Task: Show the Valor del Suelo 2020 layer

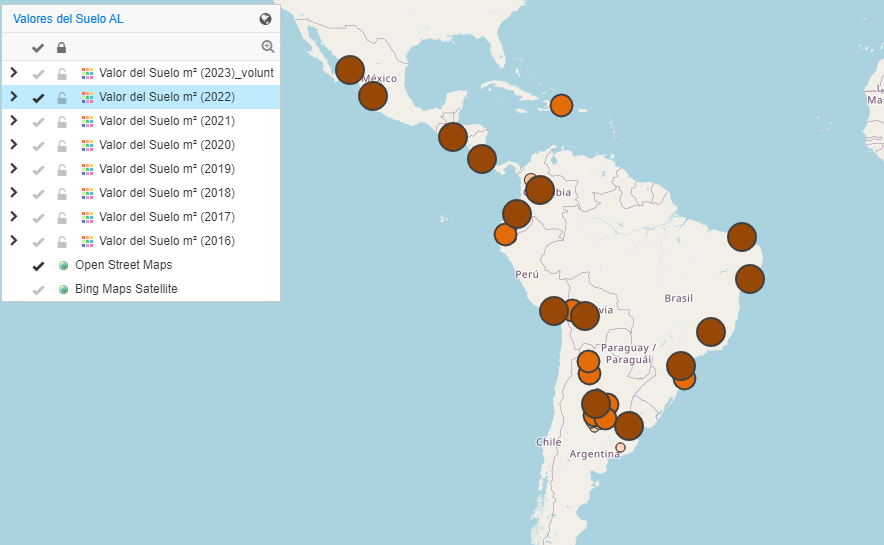Action: point(38,145)
